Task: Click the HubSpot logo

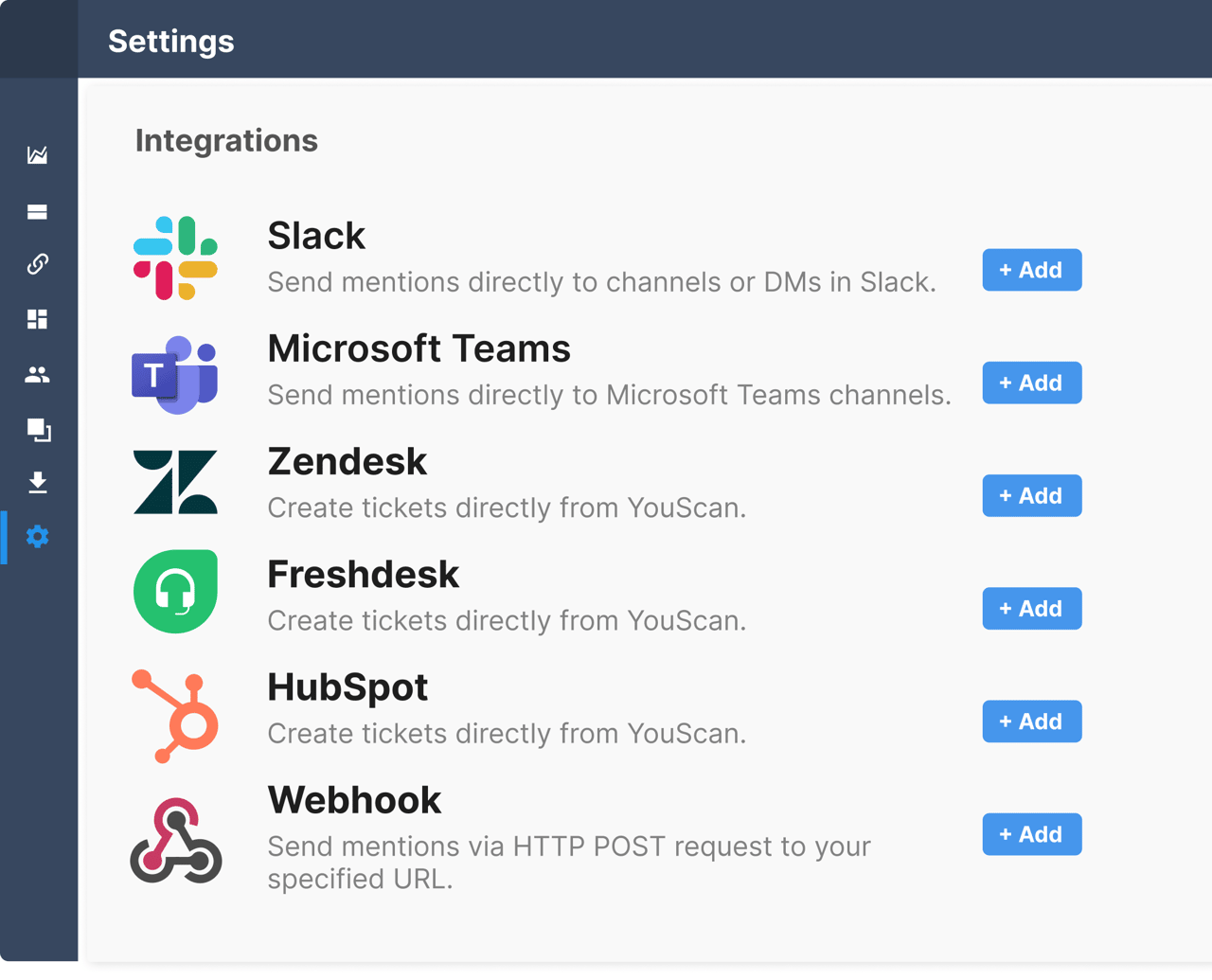Action: pyautogui.click(x=177, y=716)
